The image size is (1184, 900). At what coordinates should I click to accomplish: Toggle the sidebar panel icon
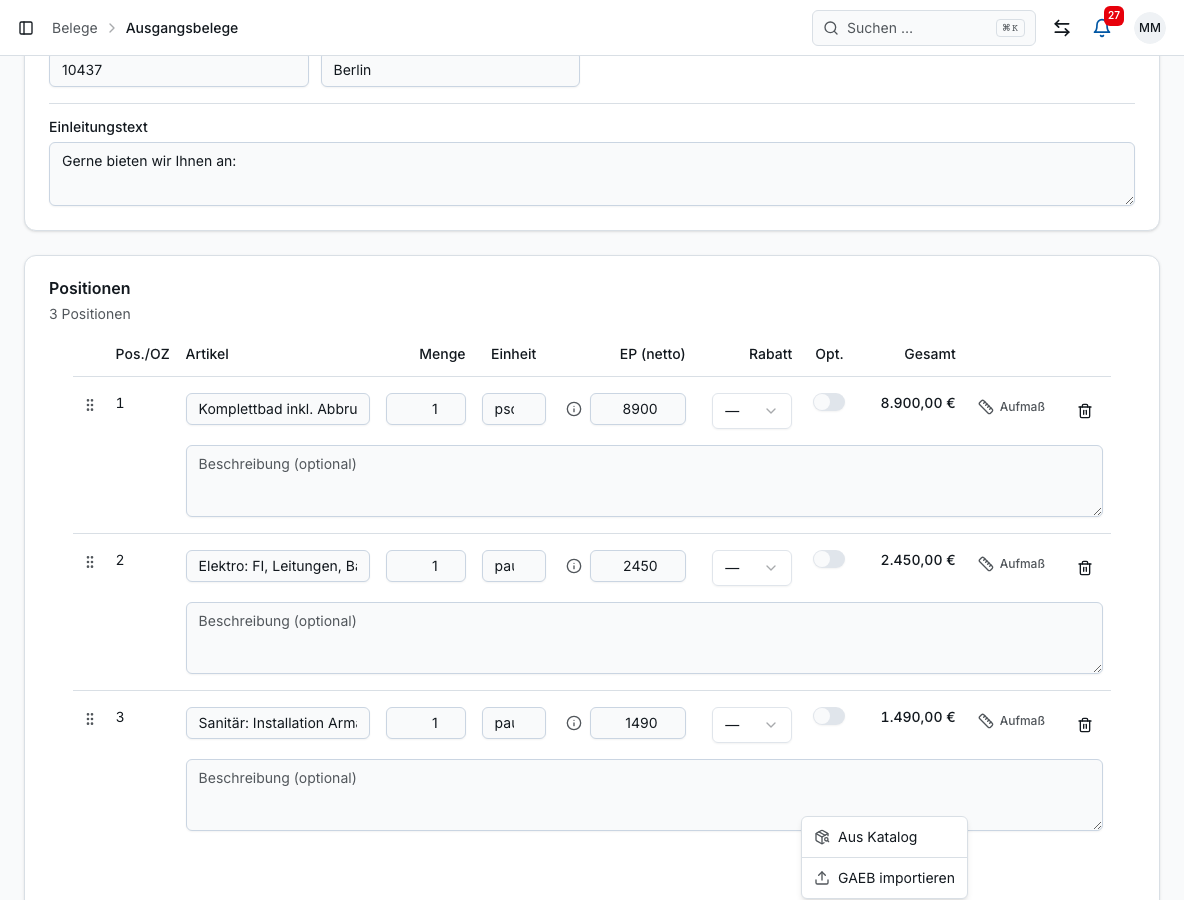click(26, 28)
